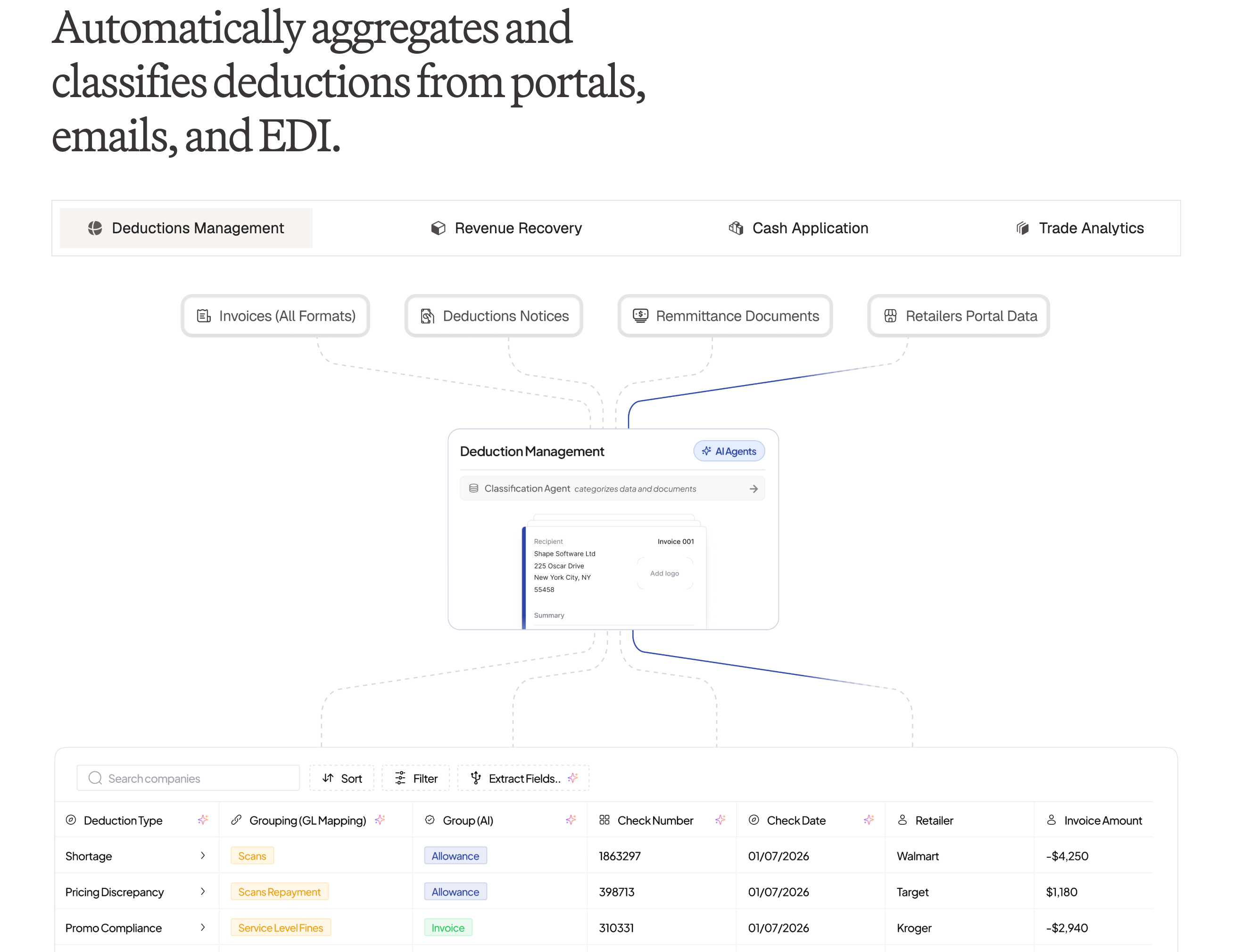The image size is (1242, 952).
Task: Click the sparkle icon in Group (AI) column
Action: click(571, 820)
